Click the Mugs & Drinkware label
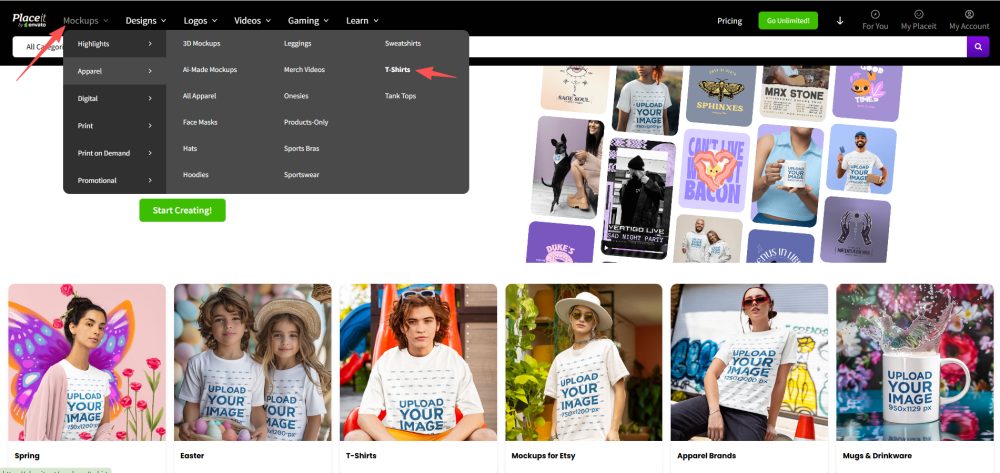This screenshot has height=473, width=1000. point(878,456)
